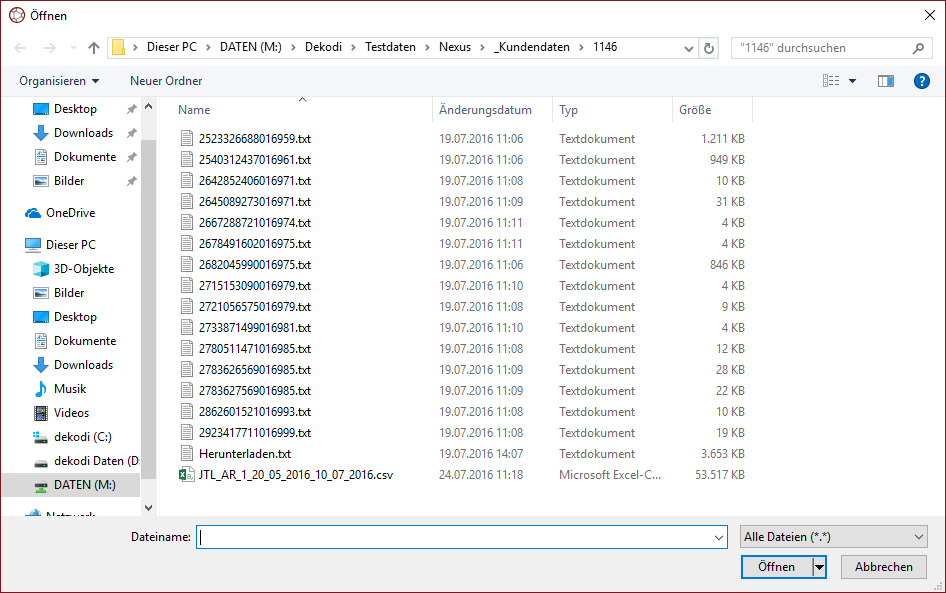
Task: Open help with the question mark icon
Action: (x=922, y=81)
